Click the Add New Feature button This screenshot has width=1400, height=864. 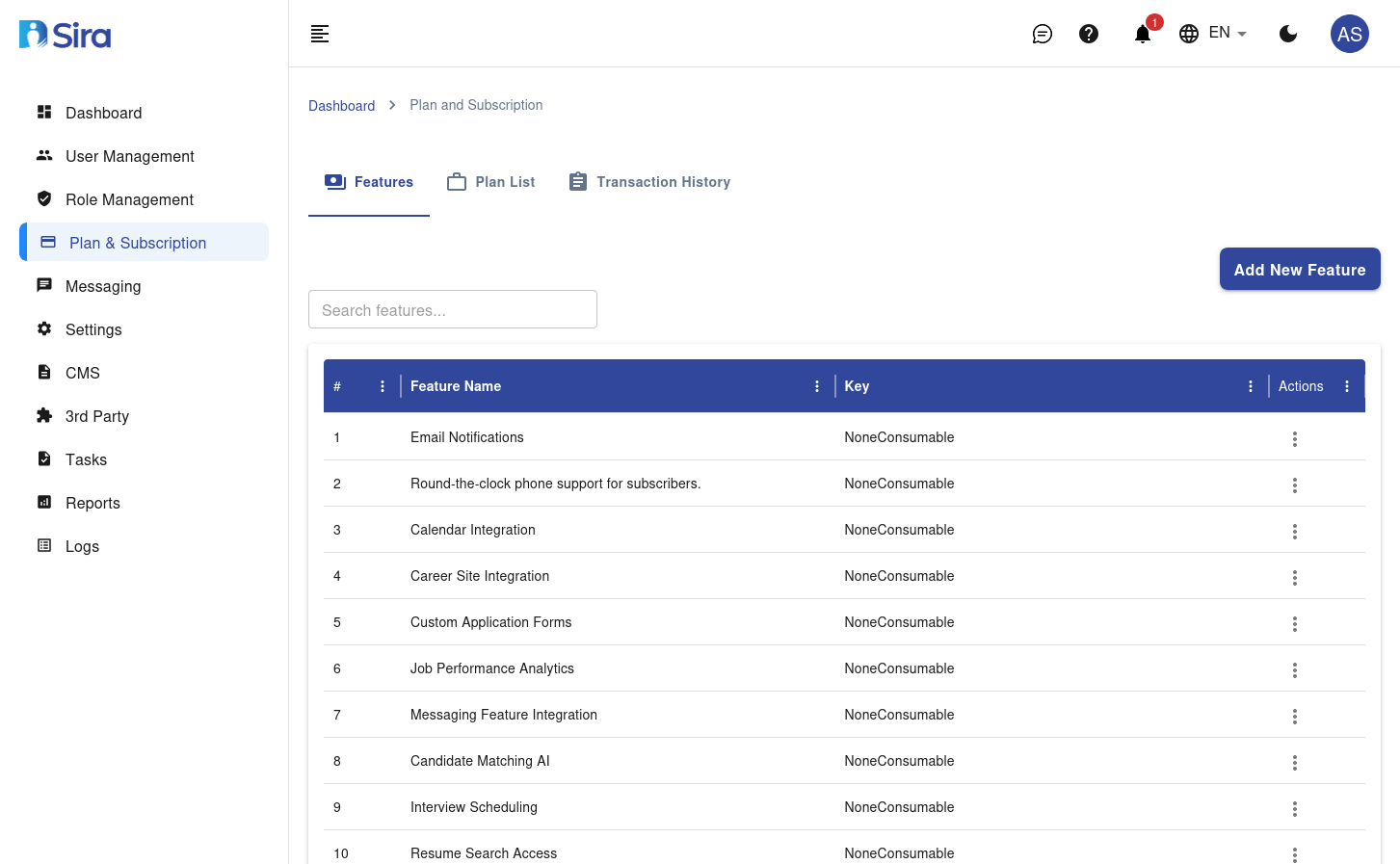click(1299, 269)
